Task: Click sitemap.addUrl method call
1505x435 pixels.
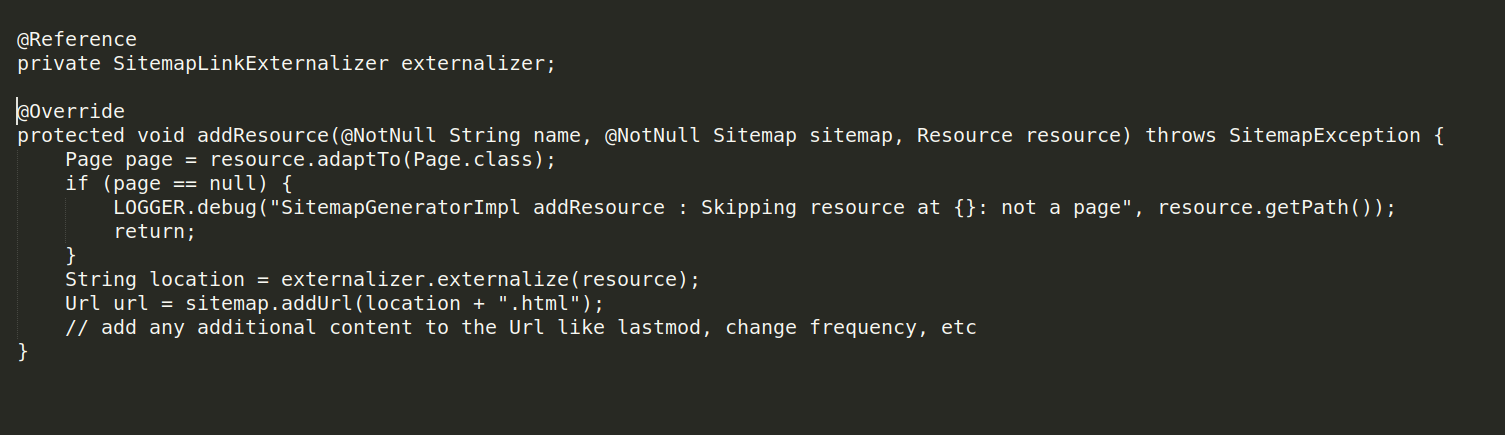Action: (x=269, y=304)
